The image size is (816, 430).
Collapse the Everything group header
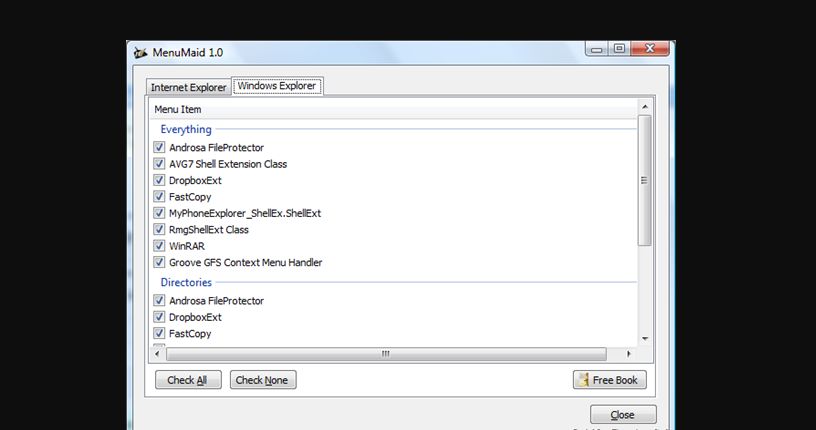(186, 129)
